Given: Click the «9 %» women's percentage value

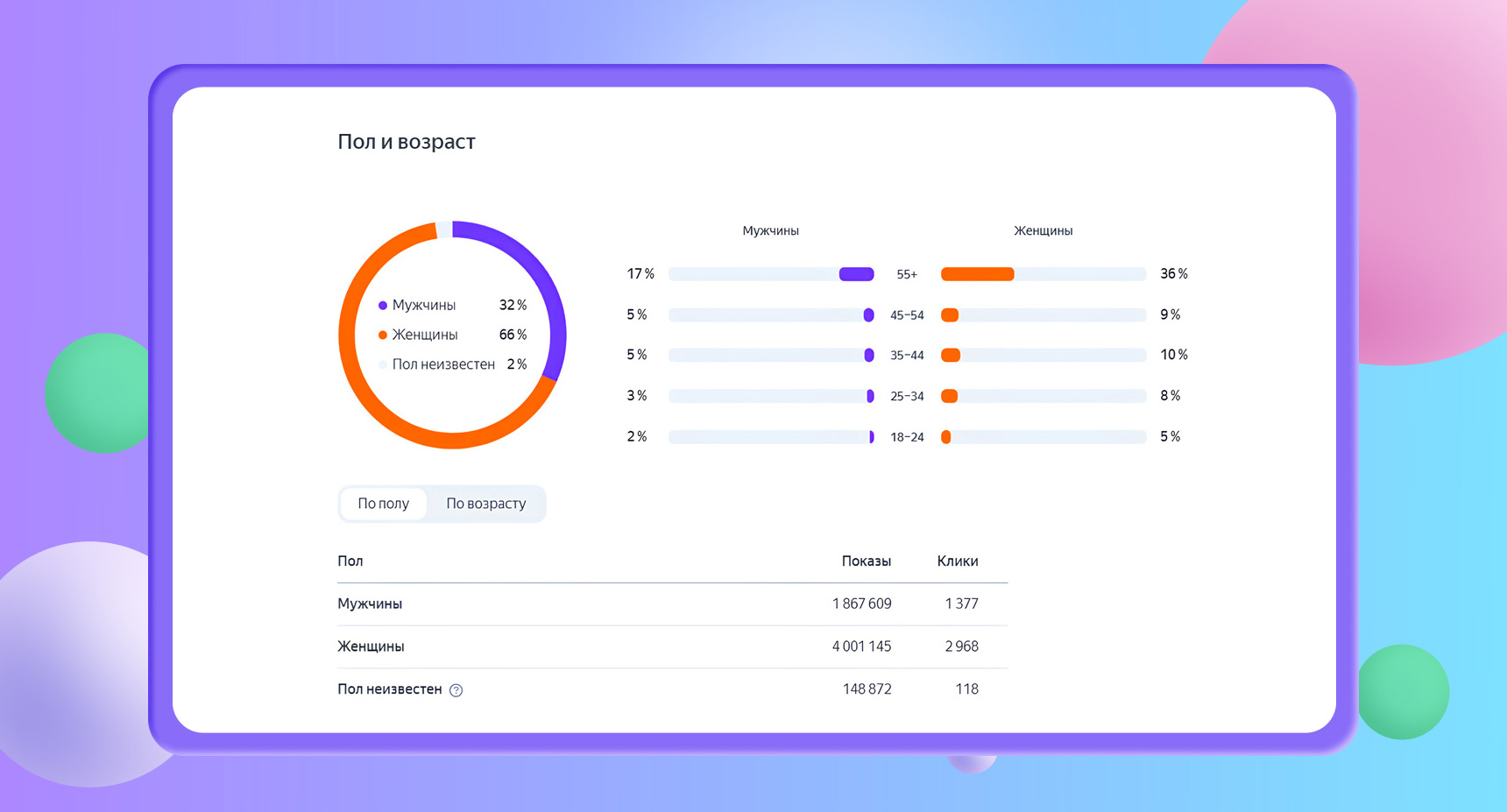Looking at the screenshot, I should 1171,314.
